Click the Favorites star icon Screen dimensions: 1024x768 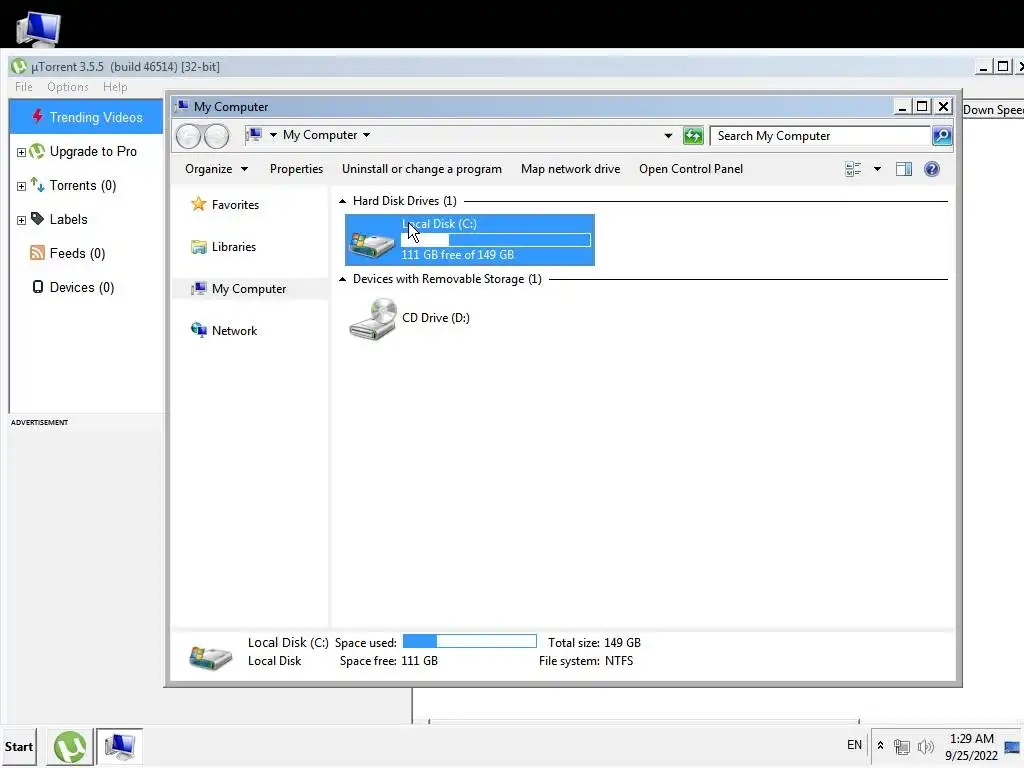point(199,204)
